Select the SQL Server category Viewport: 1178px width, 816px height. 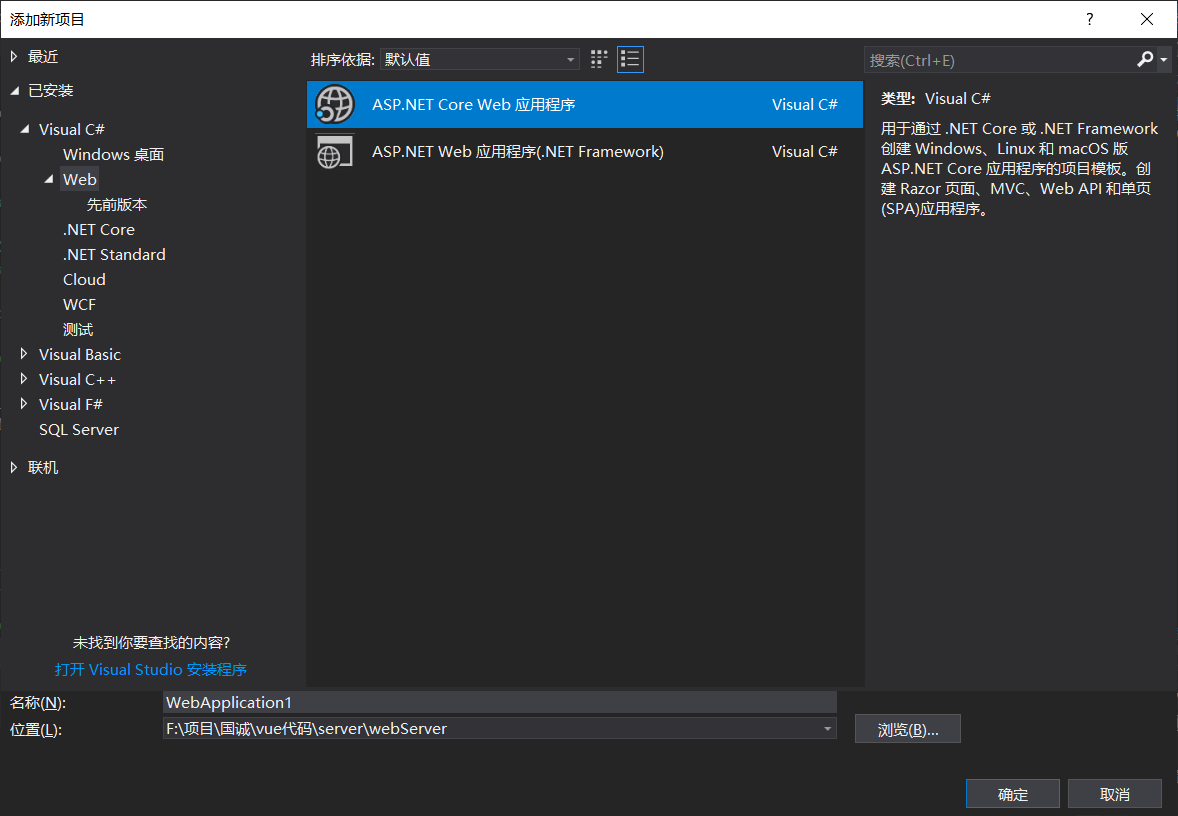point(79,430)
